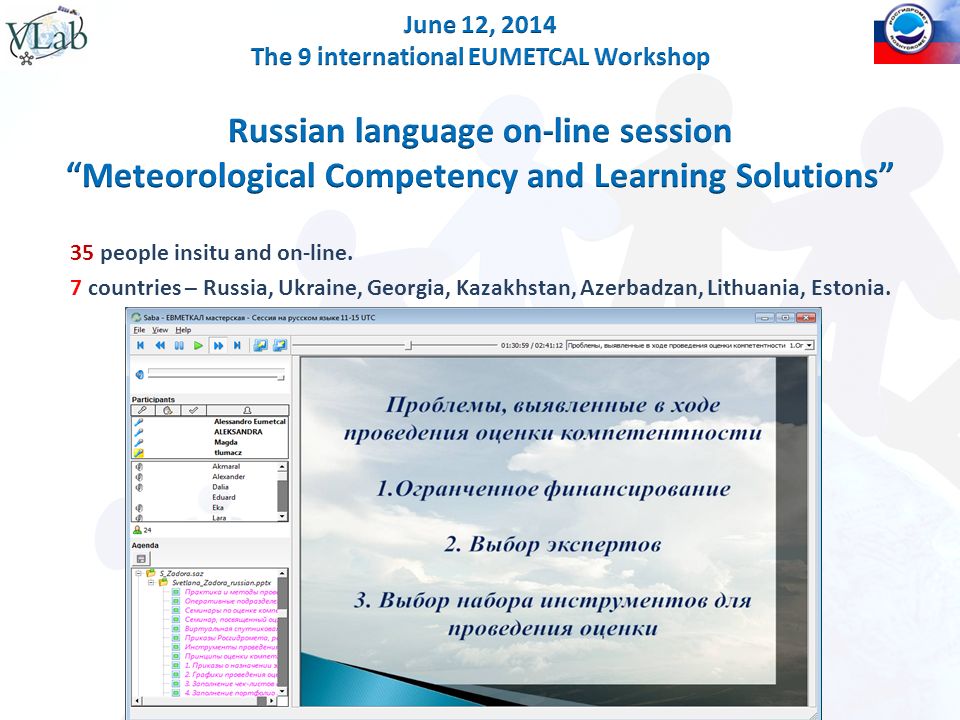This screenshot has width=960, height=720.
Task: Skip to the end of the recording
Action: pyautogui.click(x=237, y=345)
